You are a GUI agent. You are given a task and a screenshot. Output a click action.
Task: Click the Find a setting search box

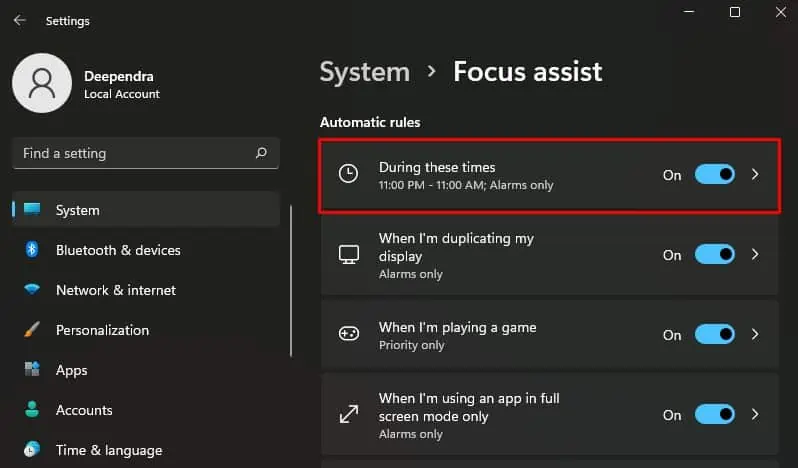pyautogui.click(x=146, y=153)
